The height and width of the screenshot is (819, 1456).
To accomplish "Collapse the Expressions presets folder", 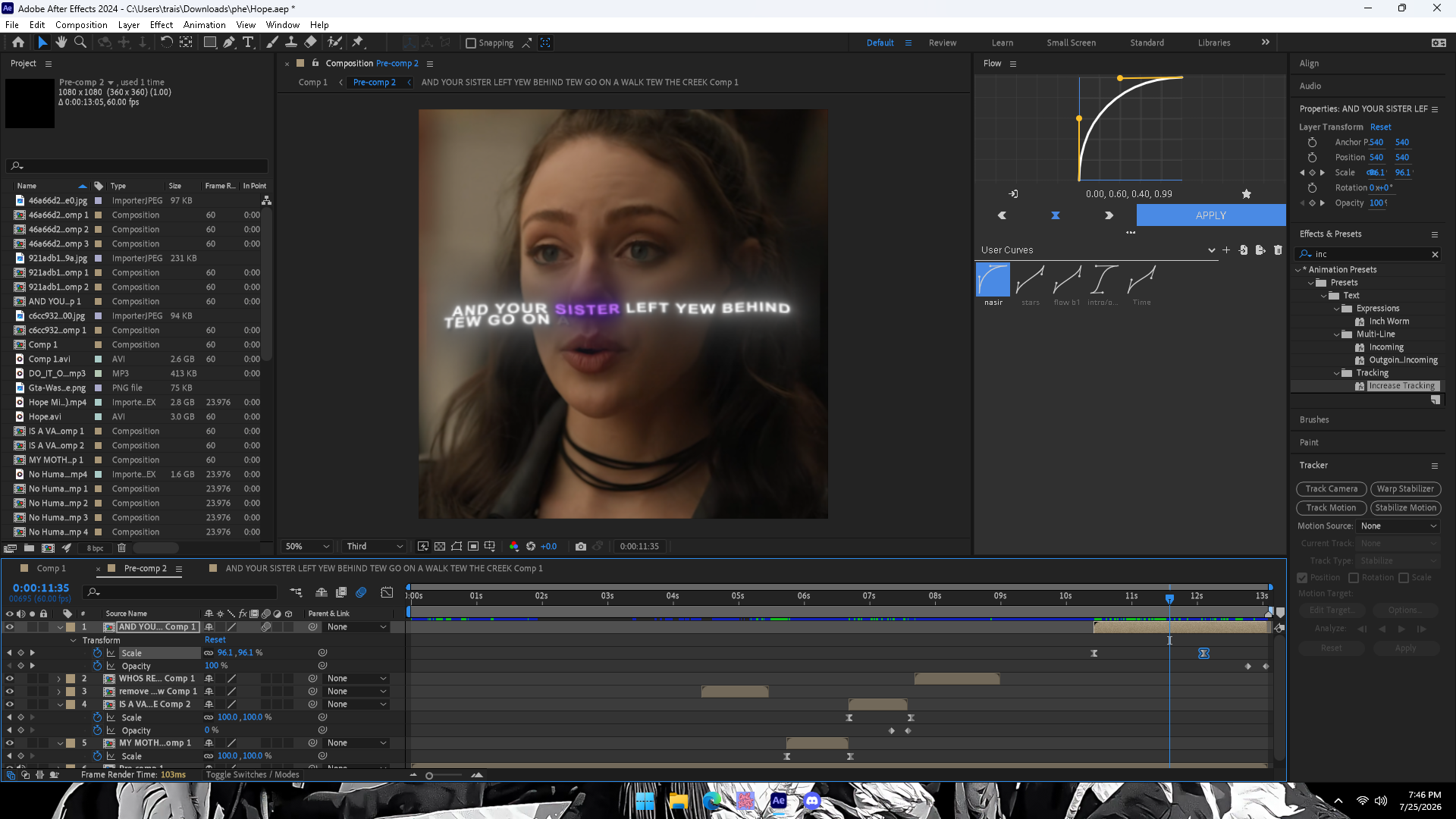I will pos(1337,309).
